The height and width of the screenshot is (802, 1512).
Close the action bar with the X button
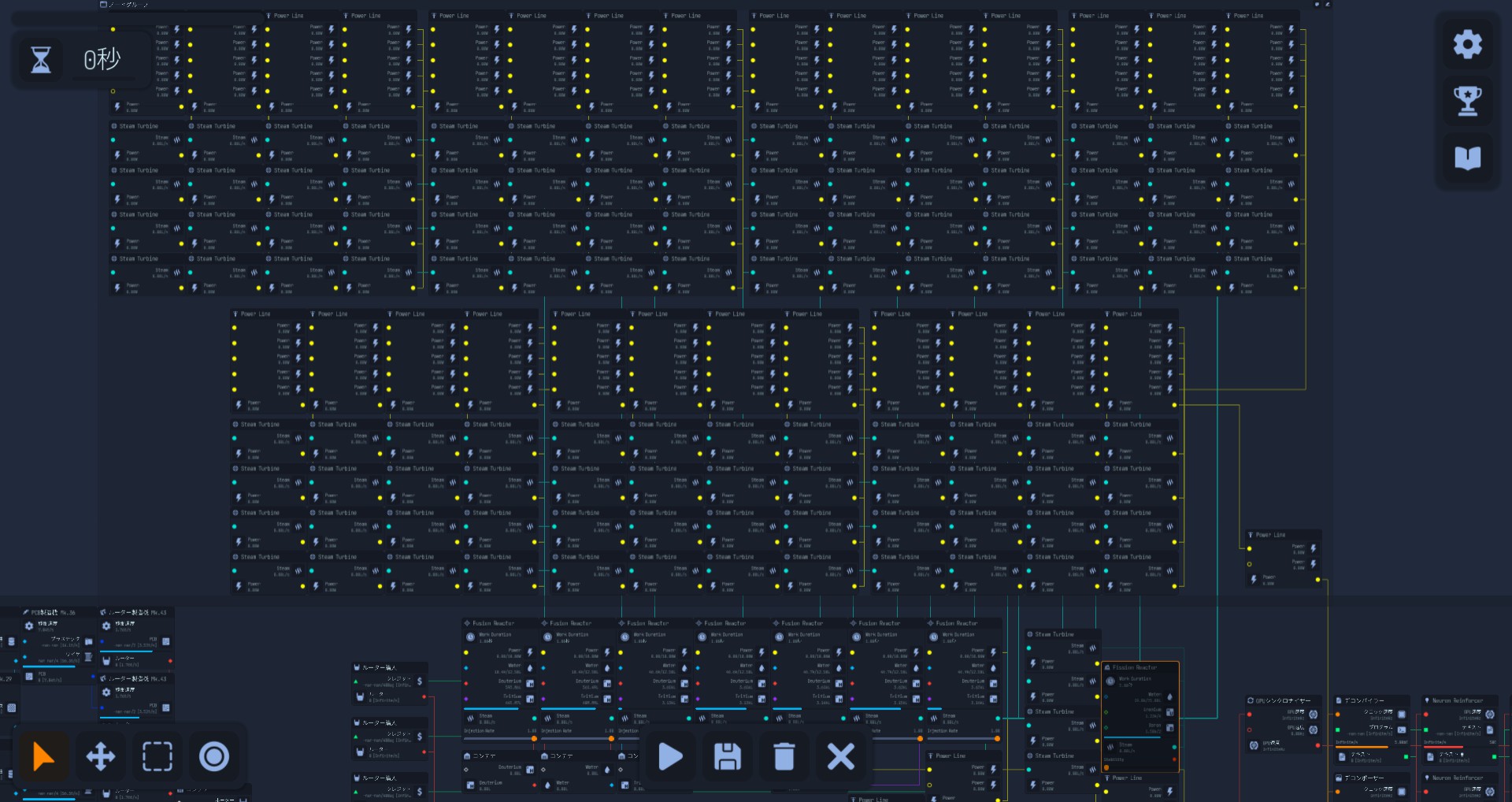pyautogui.click(x=841, y=756)
